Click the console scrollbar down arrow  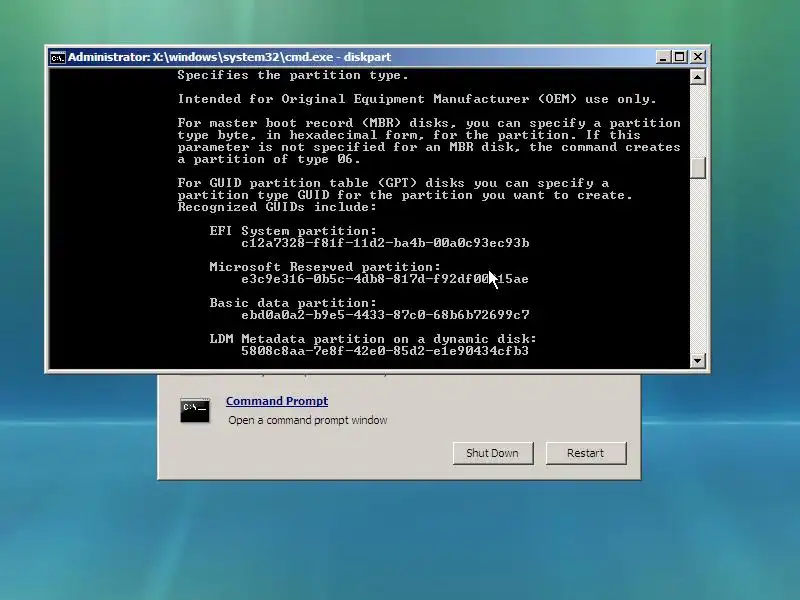coord(697,361)
